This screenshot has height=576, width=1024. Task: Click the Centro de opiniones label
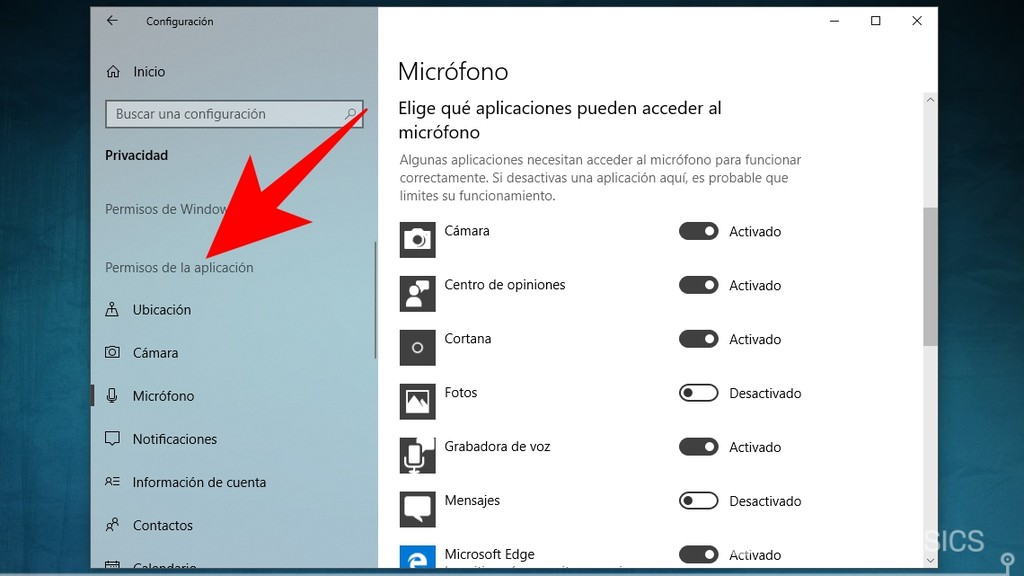point(505,285)
